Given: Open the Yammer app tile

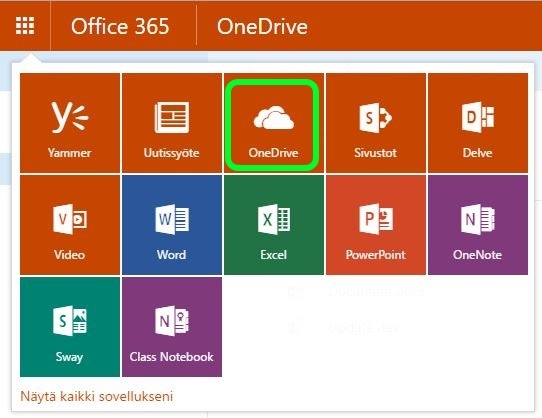Looking at the screenshot, I should click(70, 123).
